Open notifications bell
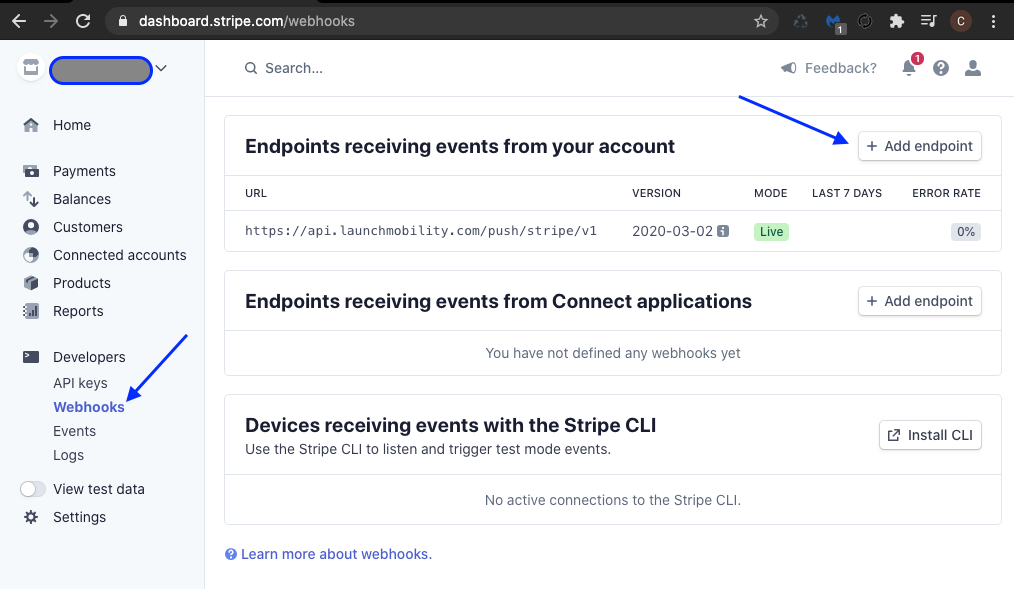Screen dimensions: 1014x589 909,67
